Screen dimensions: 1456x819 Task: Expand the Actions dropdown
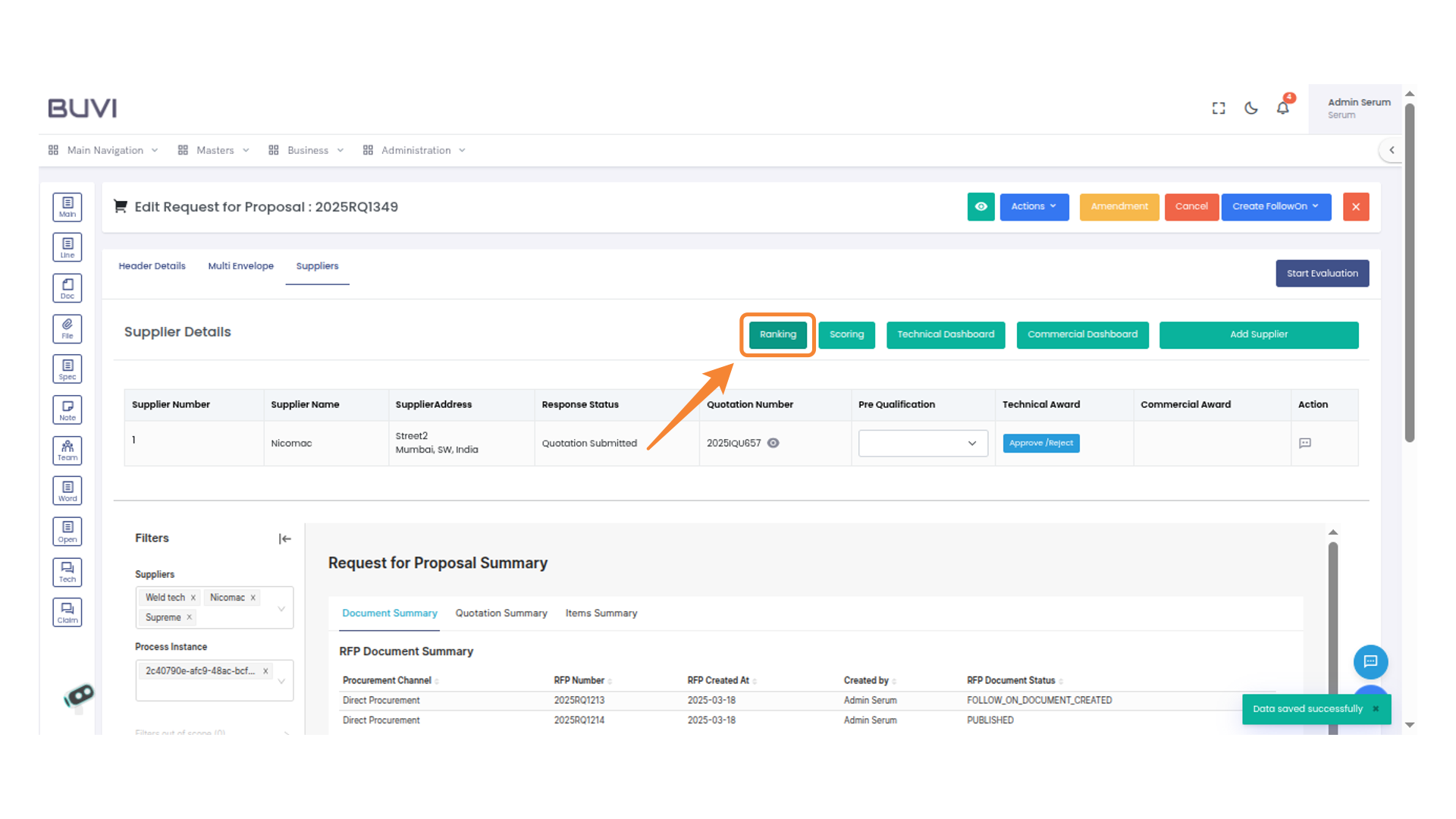click(x=1034, y=206)
